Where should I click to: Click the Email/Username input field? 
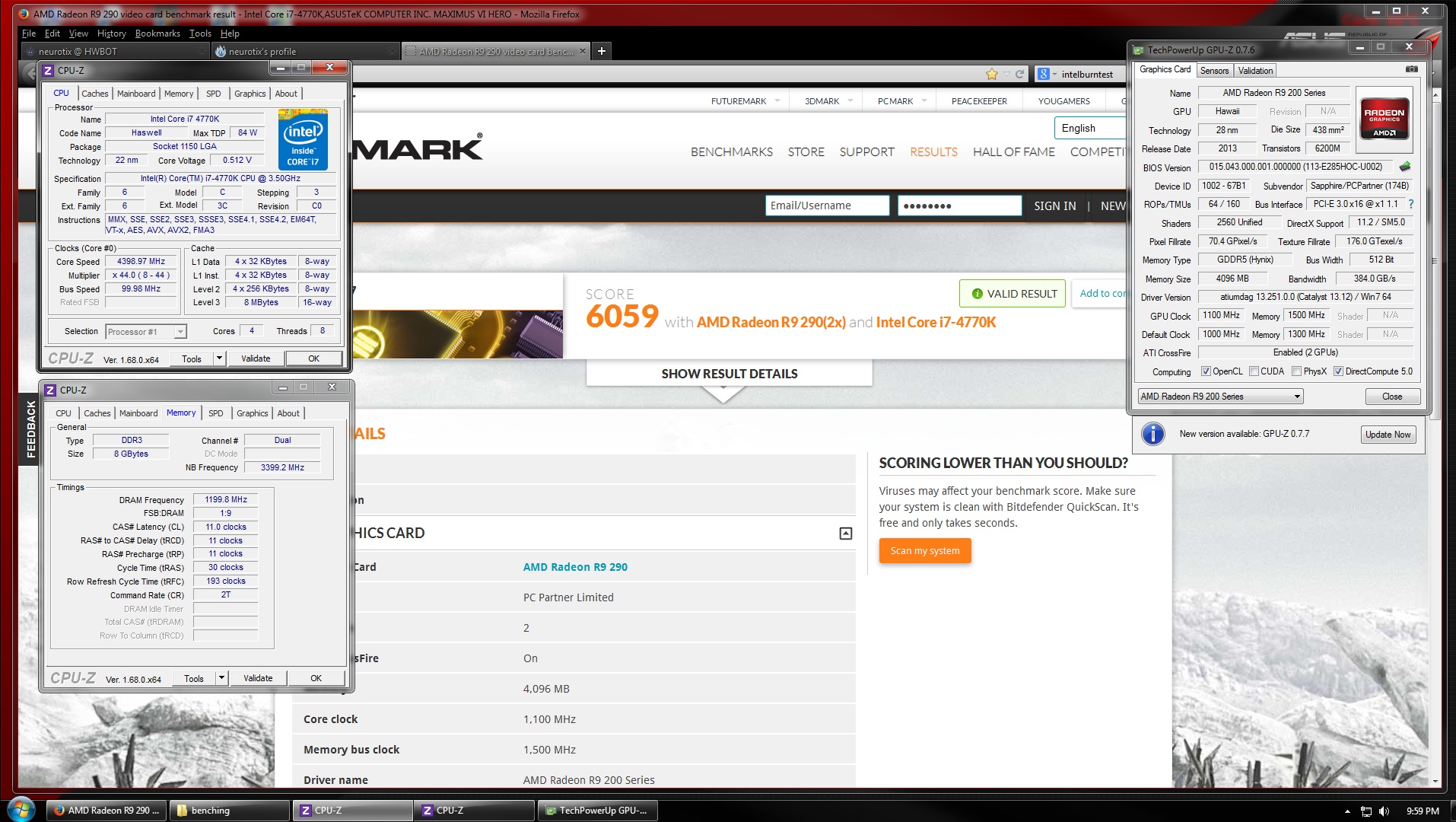pos(827,205)
